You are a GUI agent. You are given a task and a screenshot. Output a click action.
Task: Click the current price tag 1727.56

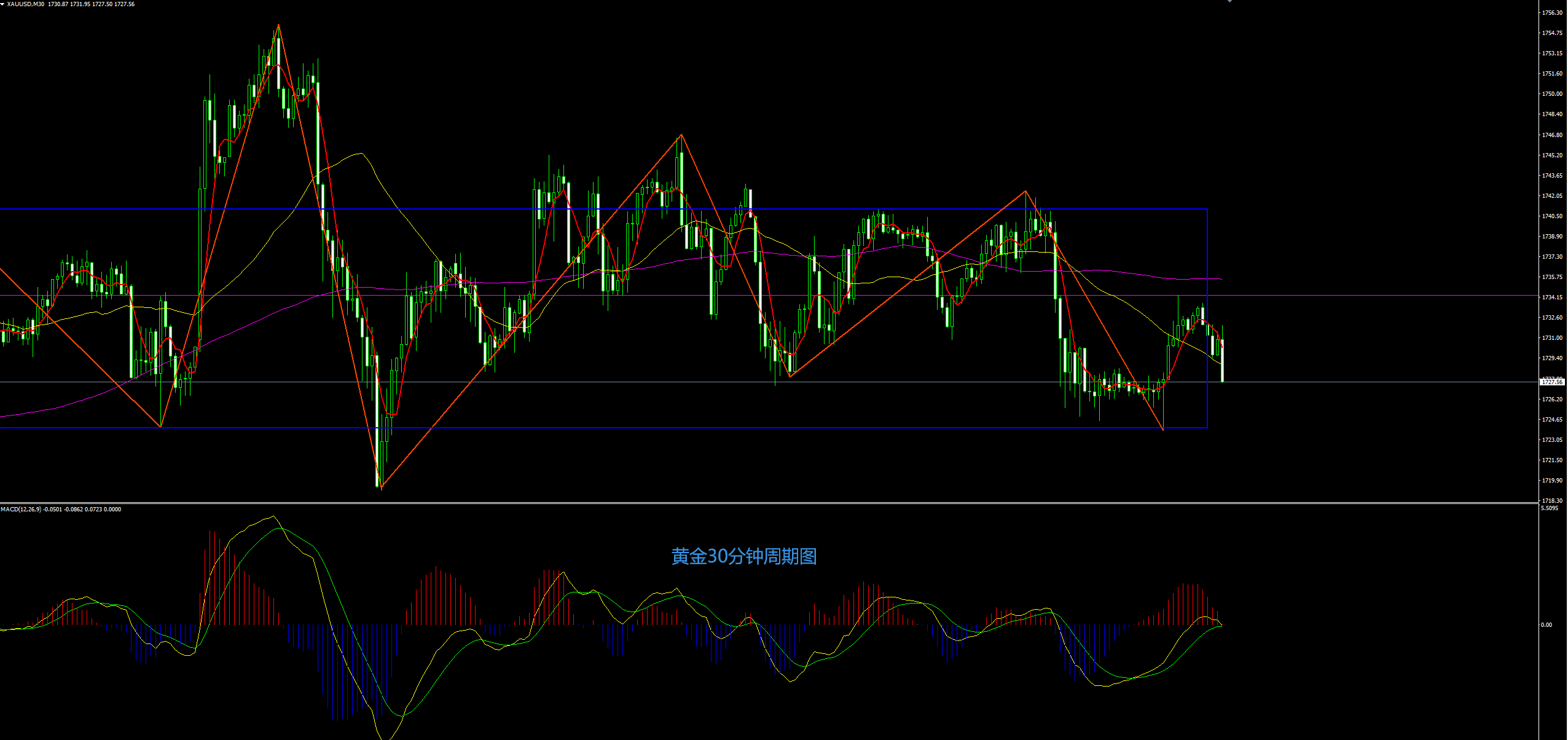(x=1552, y=382)
